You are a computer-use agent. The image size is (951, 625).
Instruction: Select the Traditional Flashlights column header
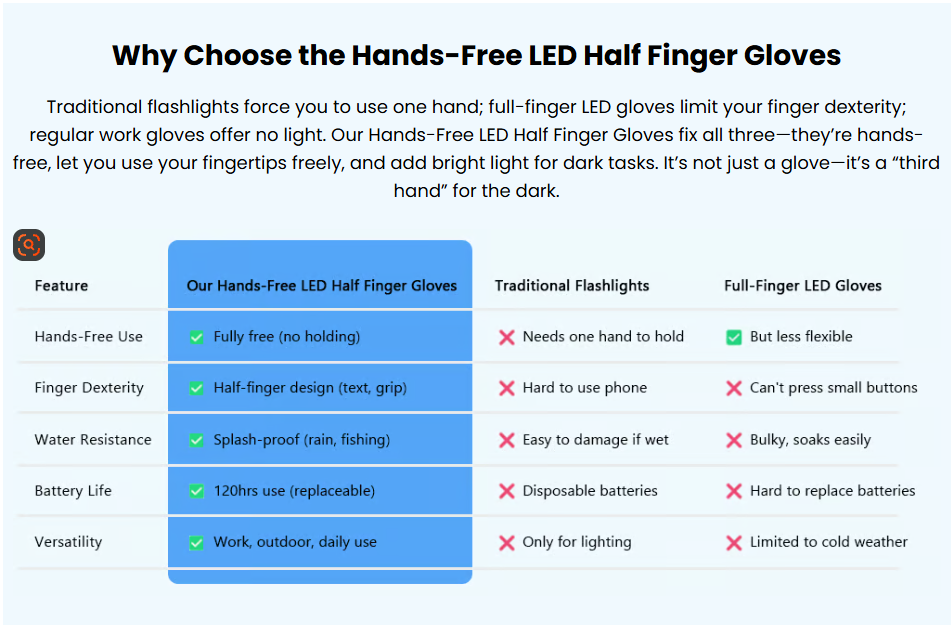571,286
